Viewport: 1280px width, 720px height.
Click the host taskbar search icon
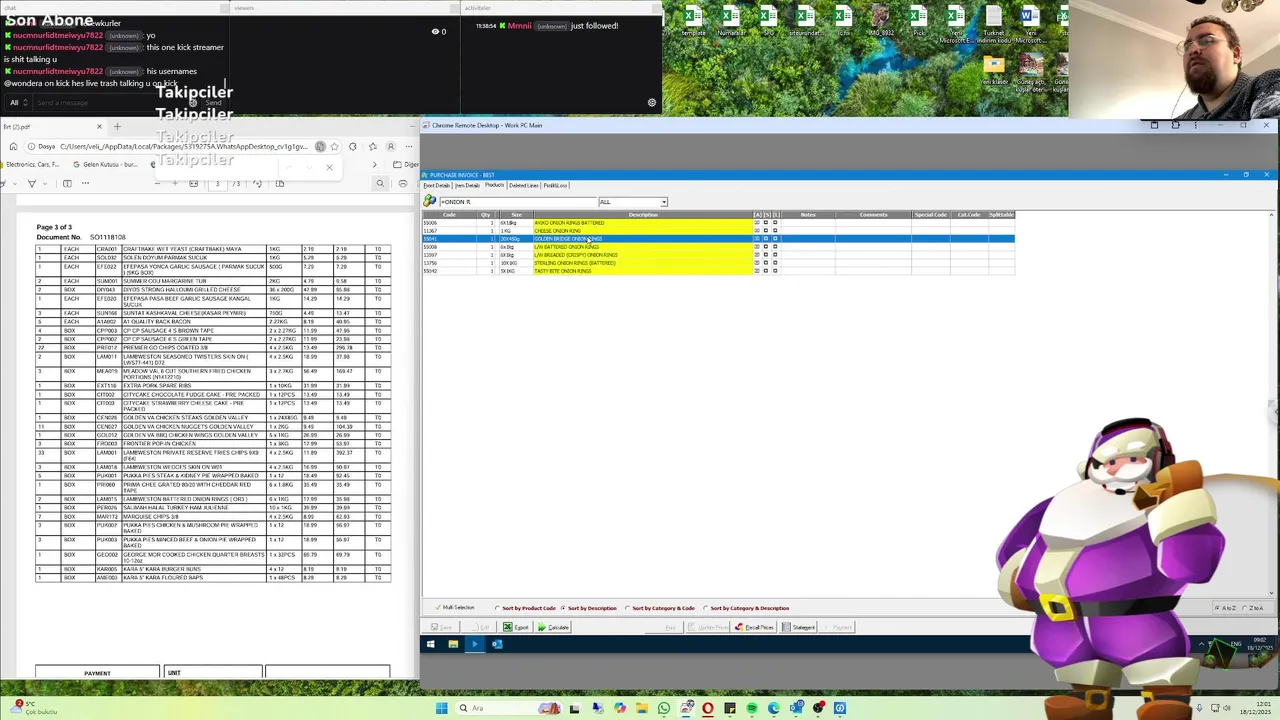463,708
